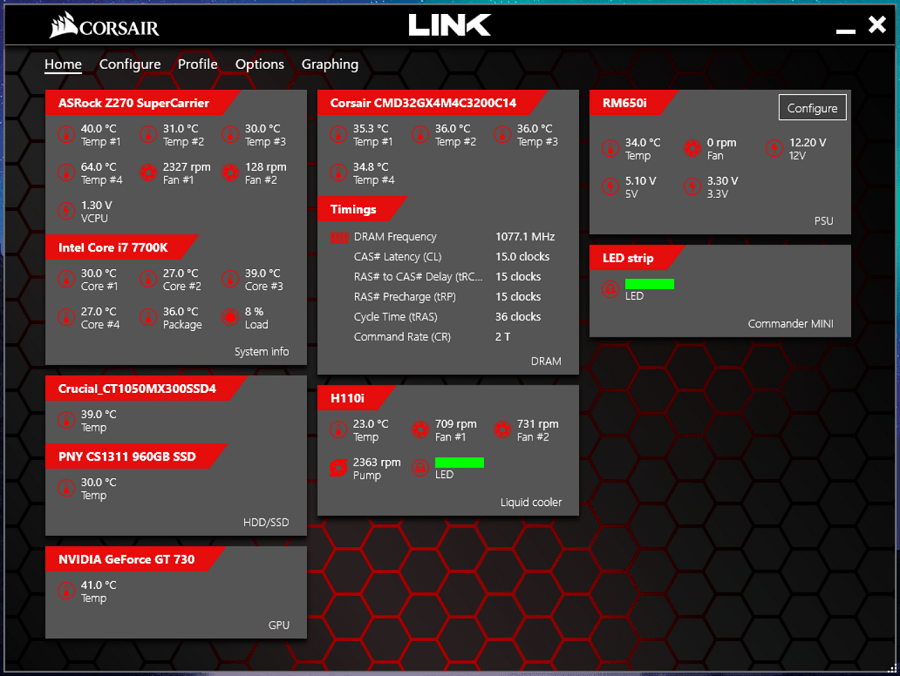Click the Corsair logo

click(104, 25)
